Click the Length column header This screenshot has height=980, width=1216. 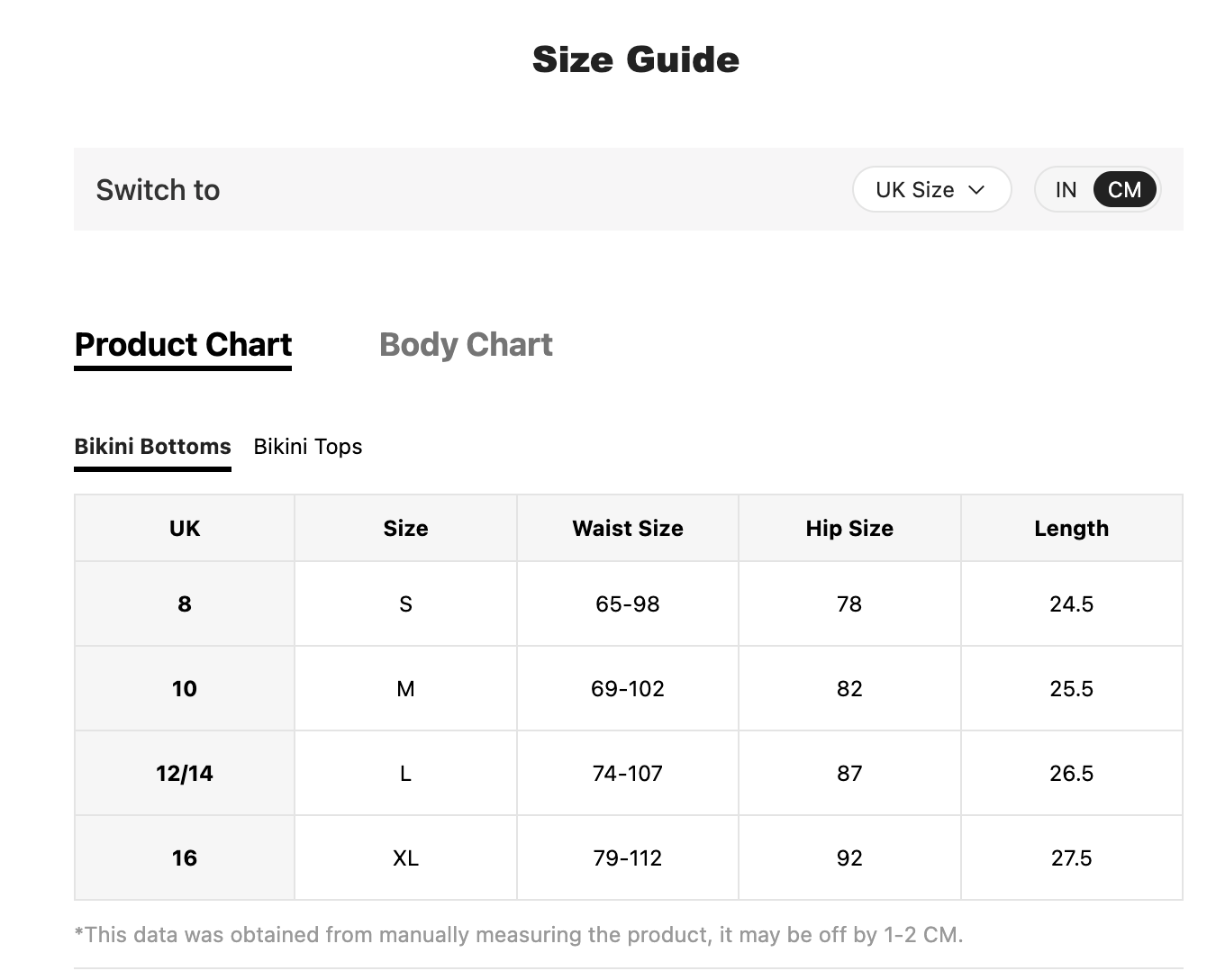coord(1072,528)
